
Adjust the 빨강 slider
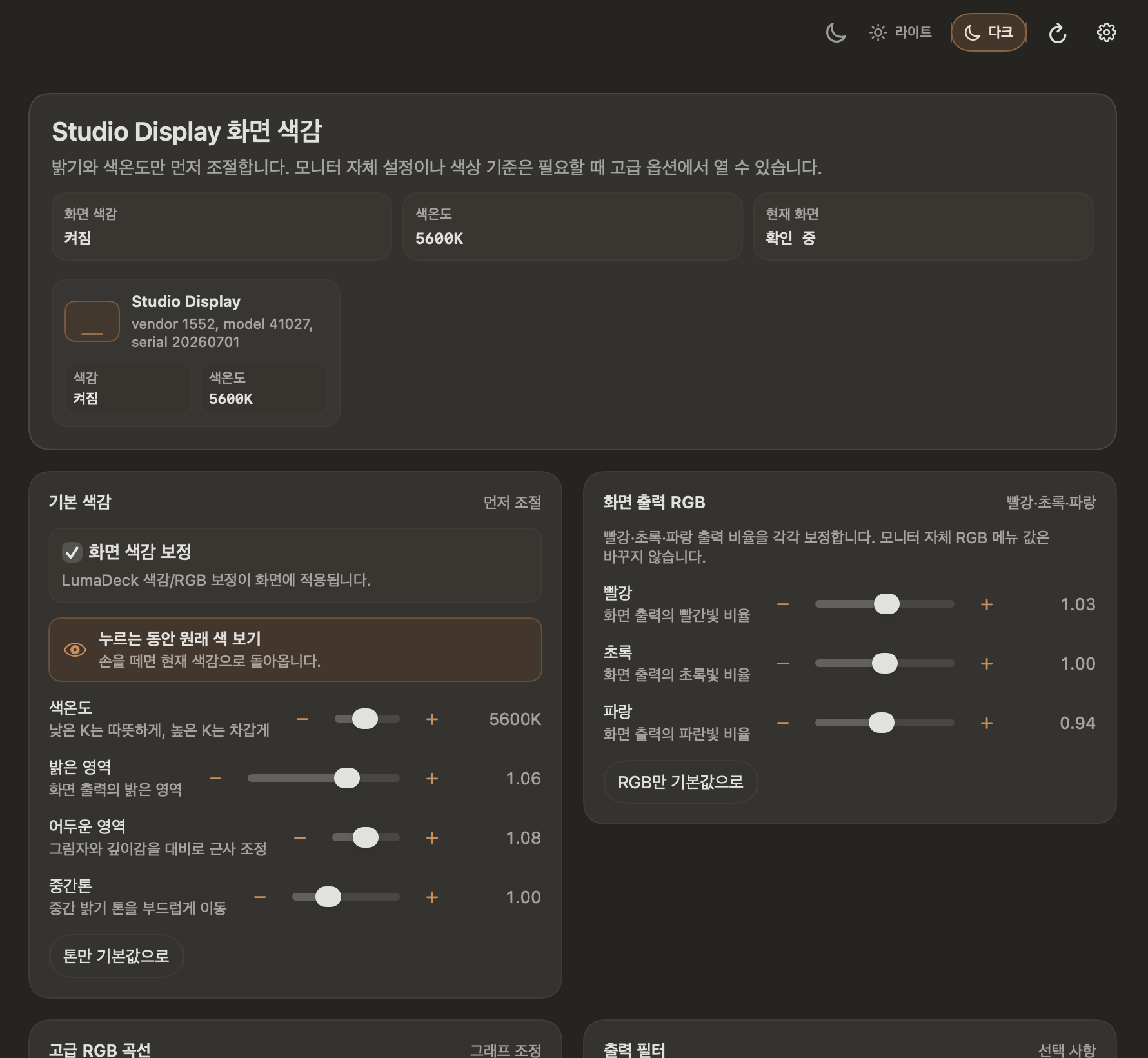coord(885,604)
